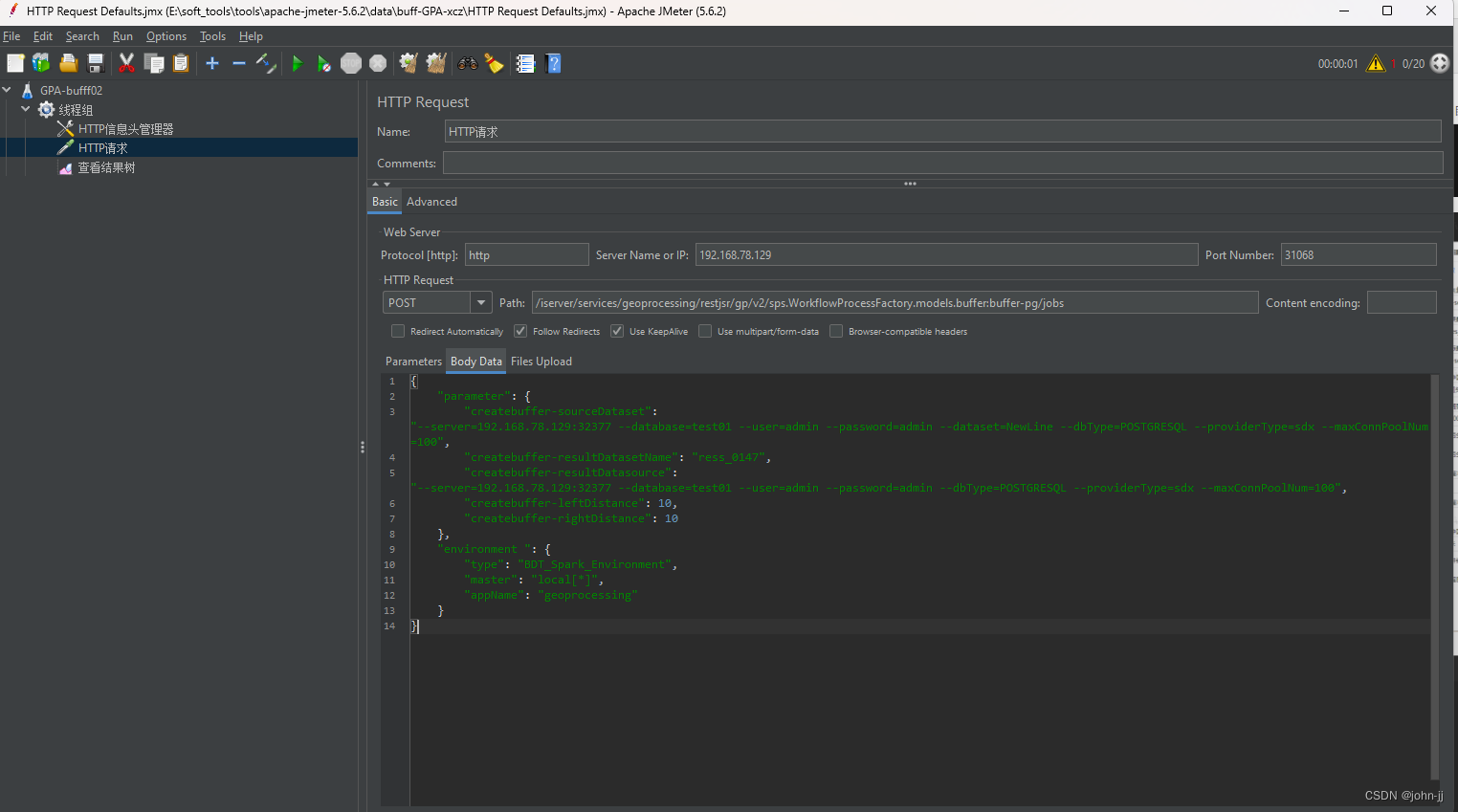This screenshot has height=812, width=1458.
Task: Open the Tools menu
Action: click(212, 36)
